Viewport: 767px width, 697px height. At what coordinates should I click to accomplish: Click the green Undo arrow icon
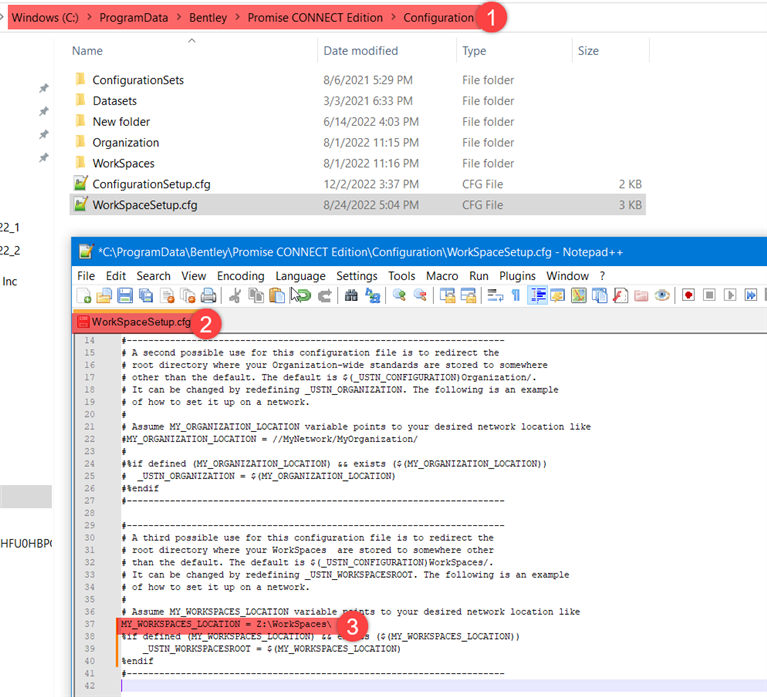[303, 295]
